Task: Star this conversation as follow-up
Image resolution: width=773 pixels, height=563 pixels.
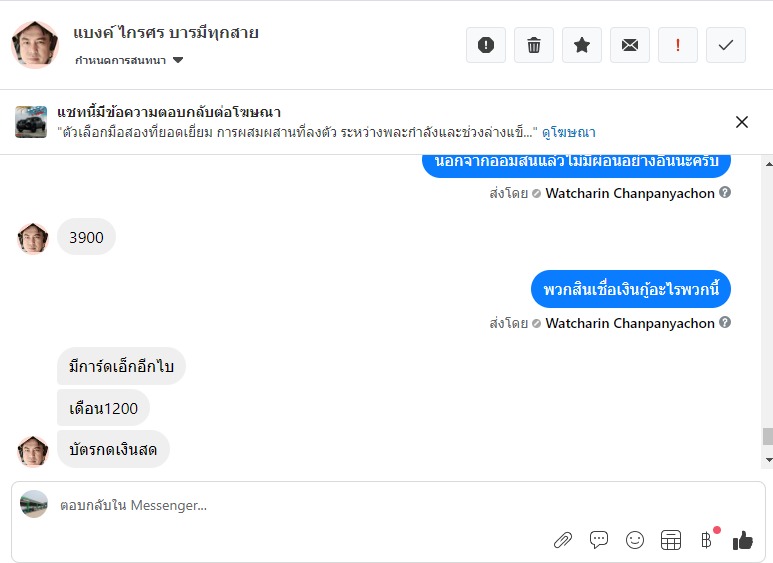Action: point(582,45)
